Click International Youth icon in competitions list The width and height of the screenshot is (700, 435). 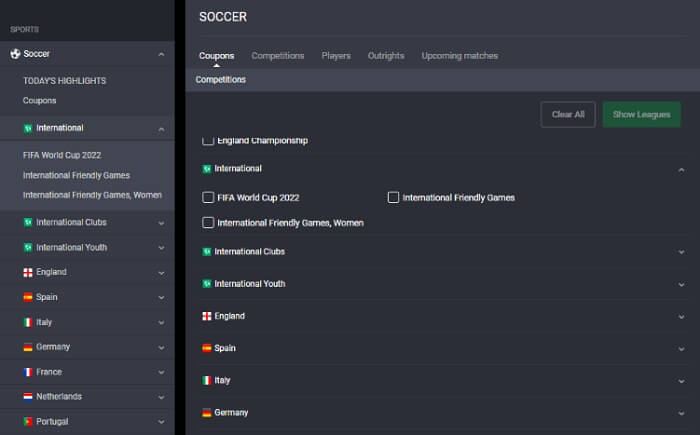207,284
